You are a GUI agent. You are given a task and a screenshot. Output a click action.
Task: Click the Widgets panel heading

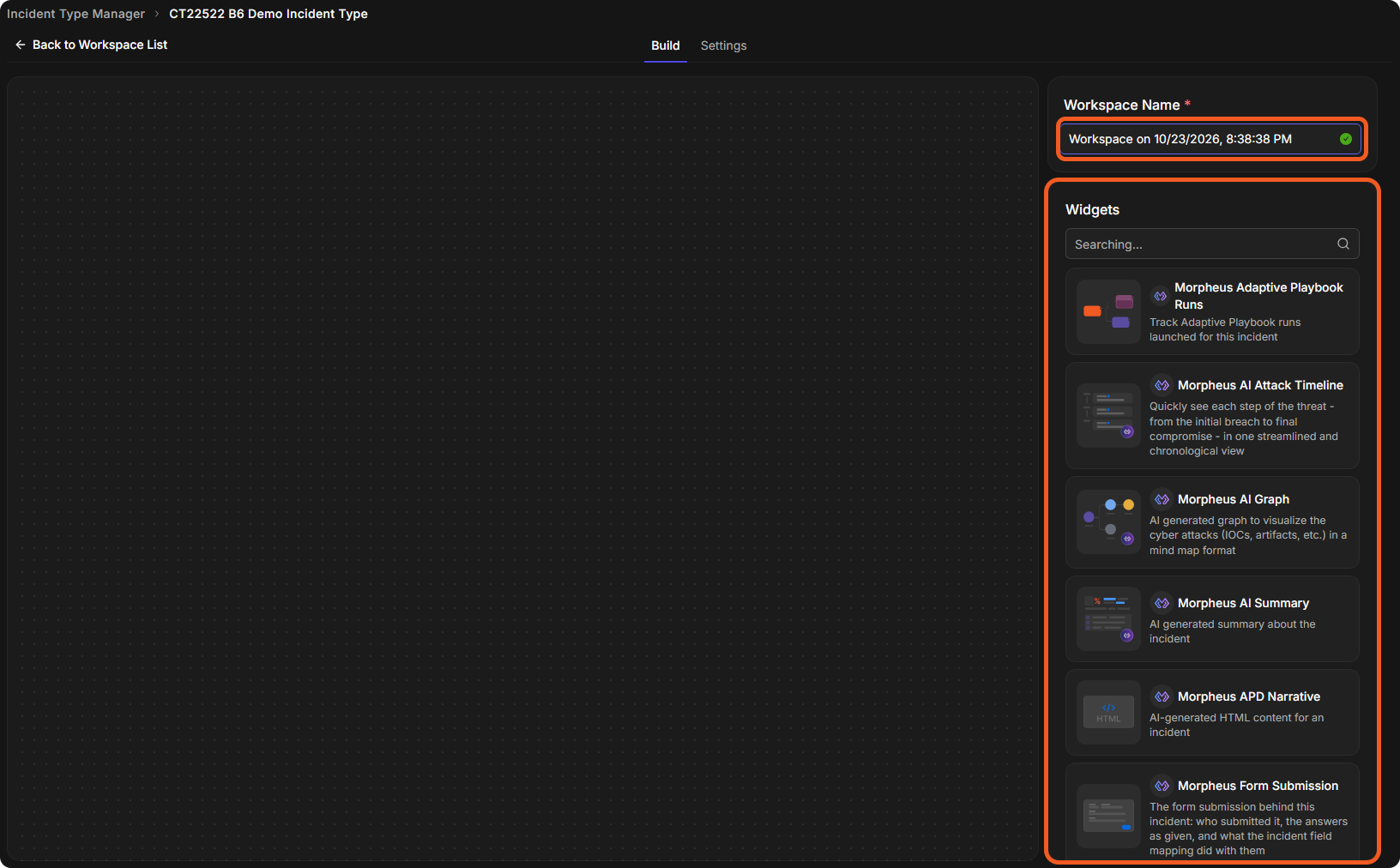coord(1092,209)
